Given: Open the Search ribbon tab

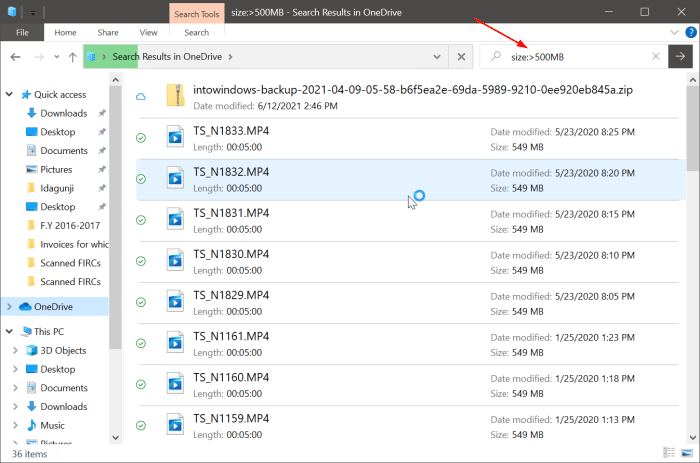Looking at the screenshot, I should [196, 33].
